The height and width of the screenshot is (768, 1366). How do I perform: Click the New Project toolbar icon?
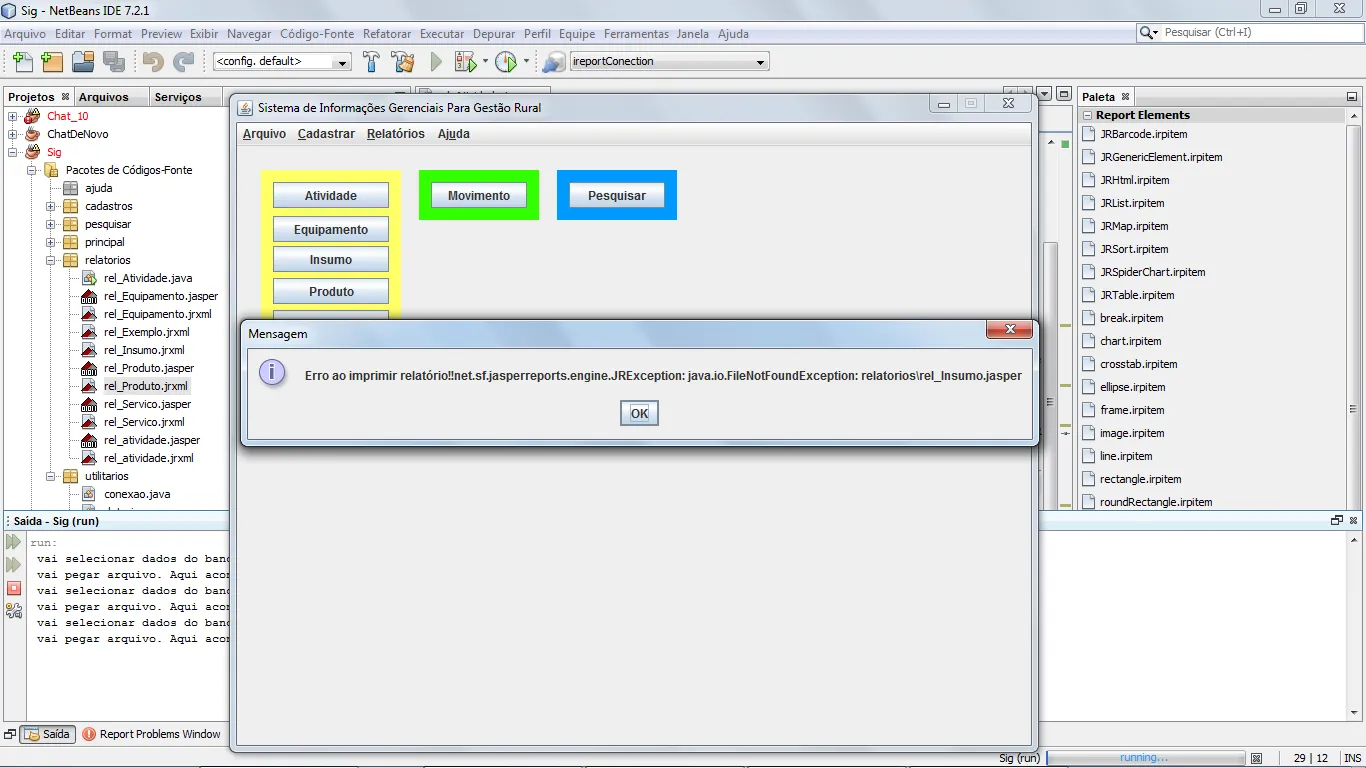click(x=52, y=62)
